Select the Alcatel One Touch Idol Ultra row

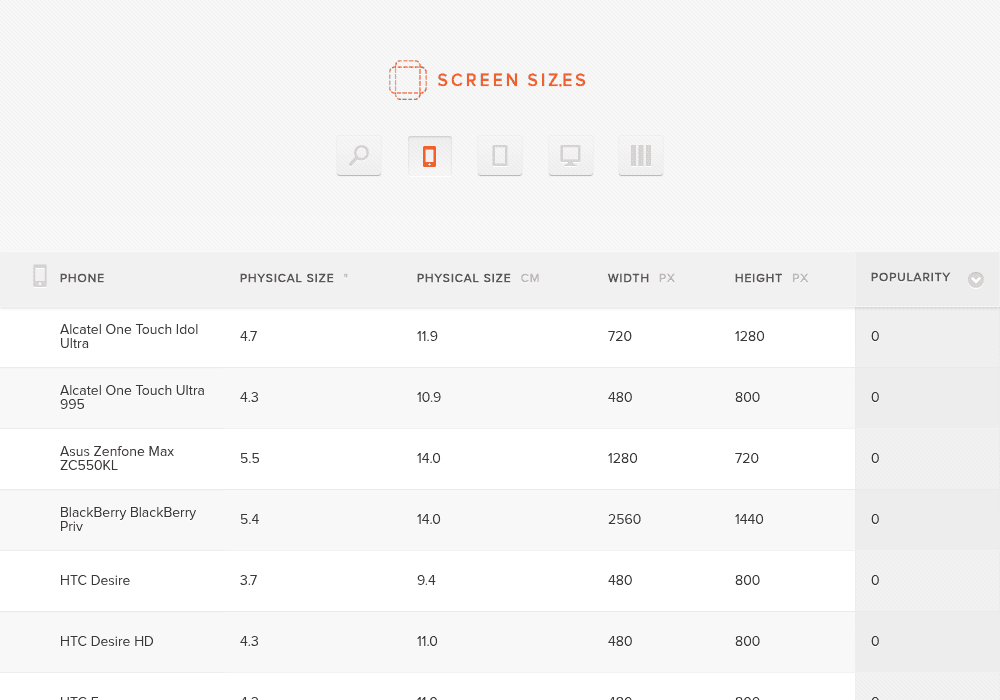click(427, 337)
